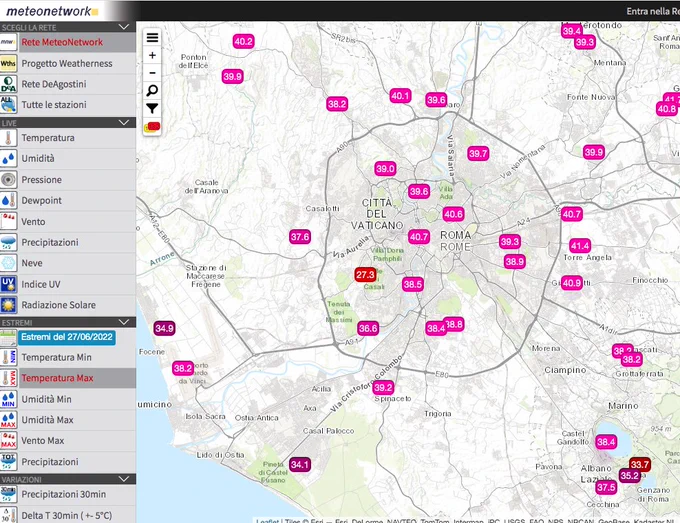Choose Temperatura Min extremes
The width and height of the screenshot is (680, 523).
[x=68, y=357]
